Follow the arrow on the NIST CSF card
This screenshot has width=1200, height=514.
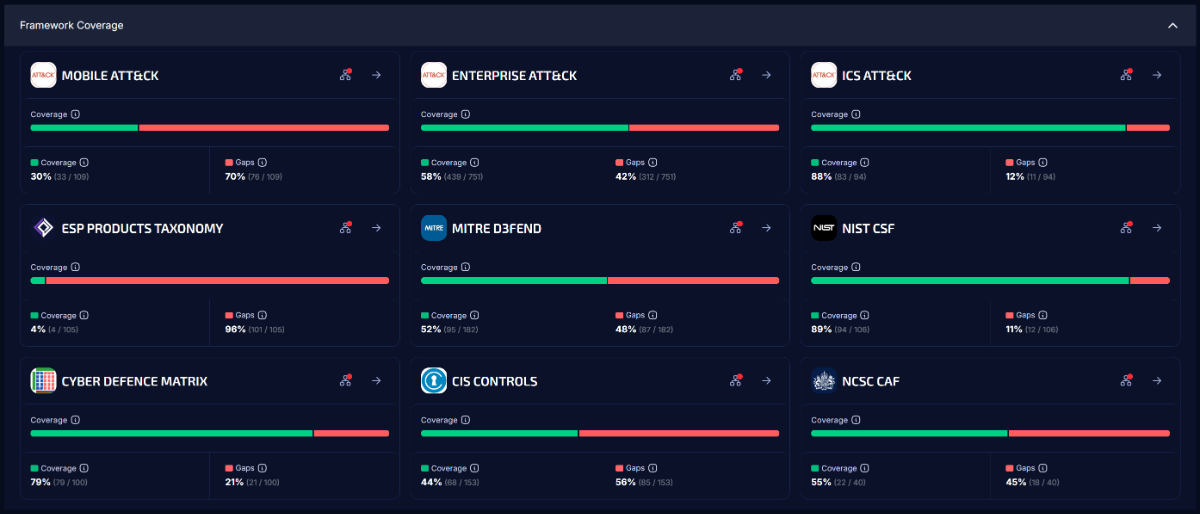click(x=1156, y=228)
